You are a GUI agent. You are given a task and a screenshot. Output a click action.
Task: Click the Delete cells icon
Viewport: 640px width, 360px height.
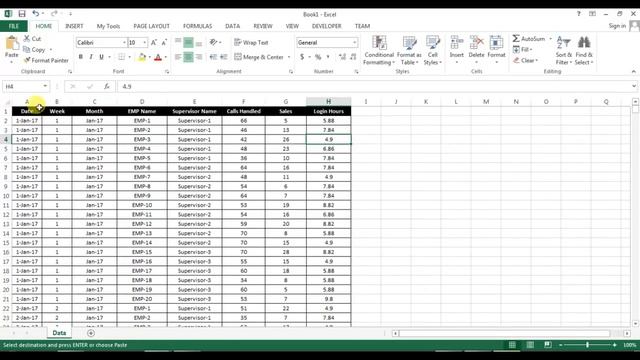coord(476,42)
